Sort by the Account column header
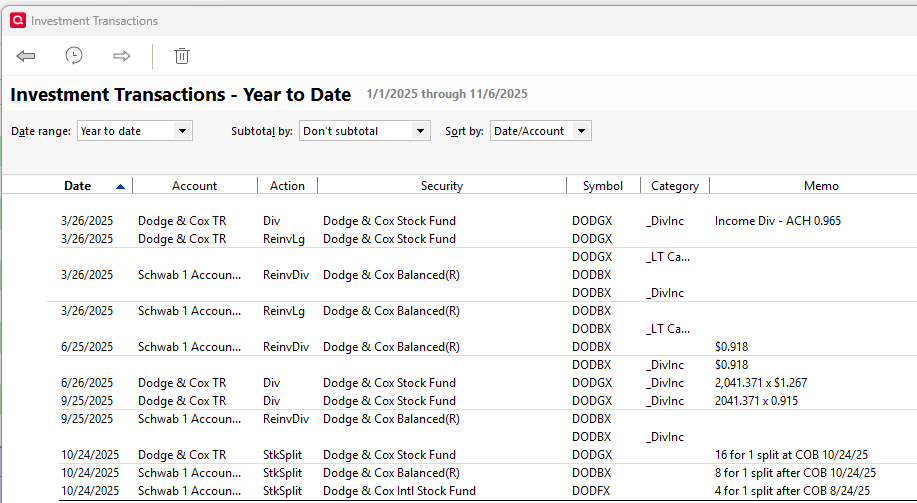917x503 pixels. [x=194, y=186]
